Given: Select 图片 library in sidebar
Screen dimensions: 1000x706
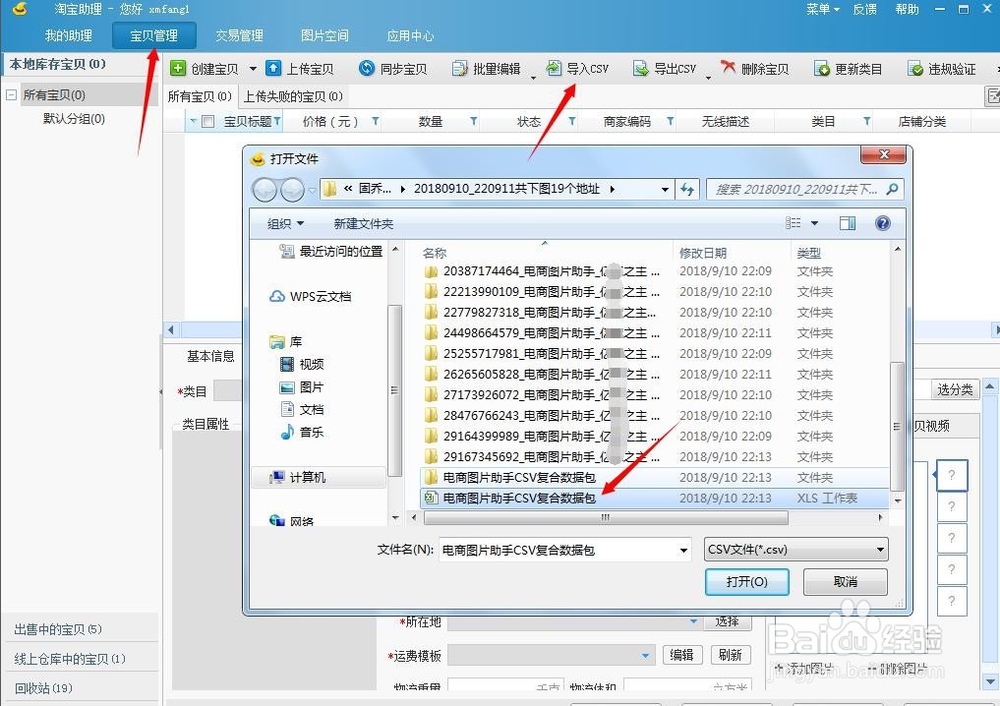Looking at the screenshot, I should (302, 387).
